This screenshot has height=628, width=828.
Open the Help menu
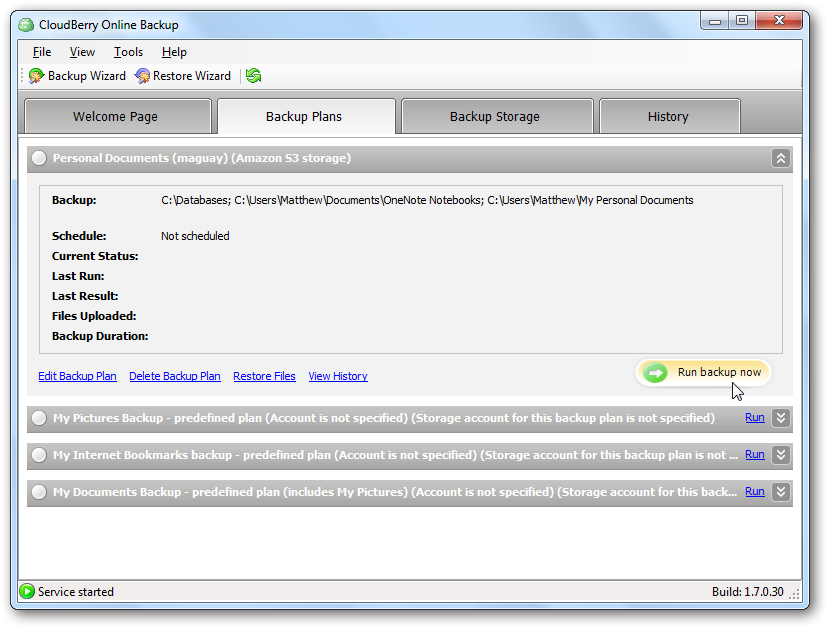(174, 52)
